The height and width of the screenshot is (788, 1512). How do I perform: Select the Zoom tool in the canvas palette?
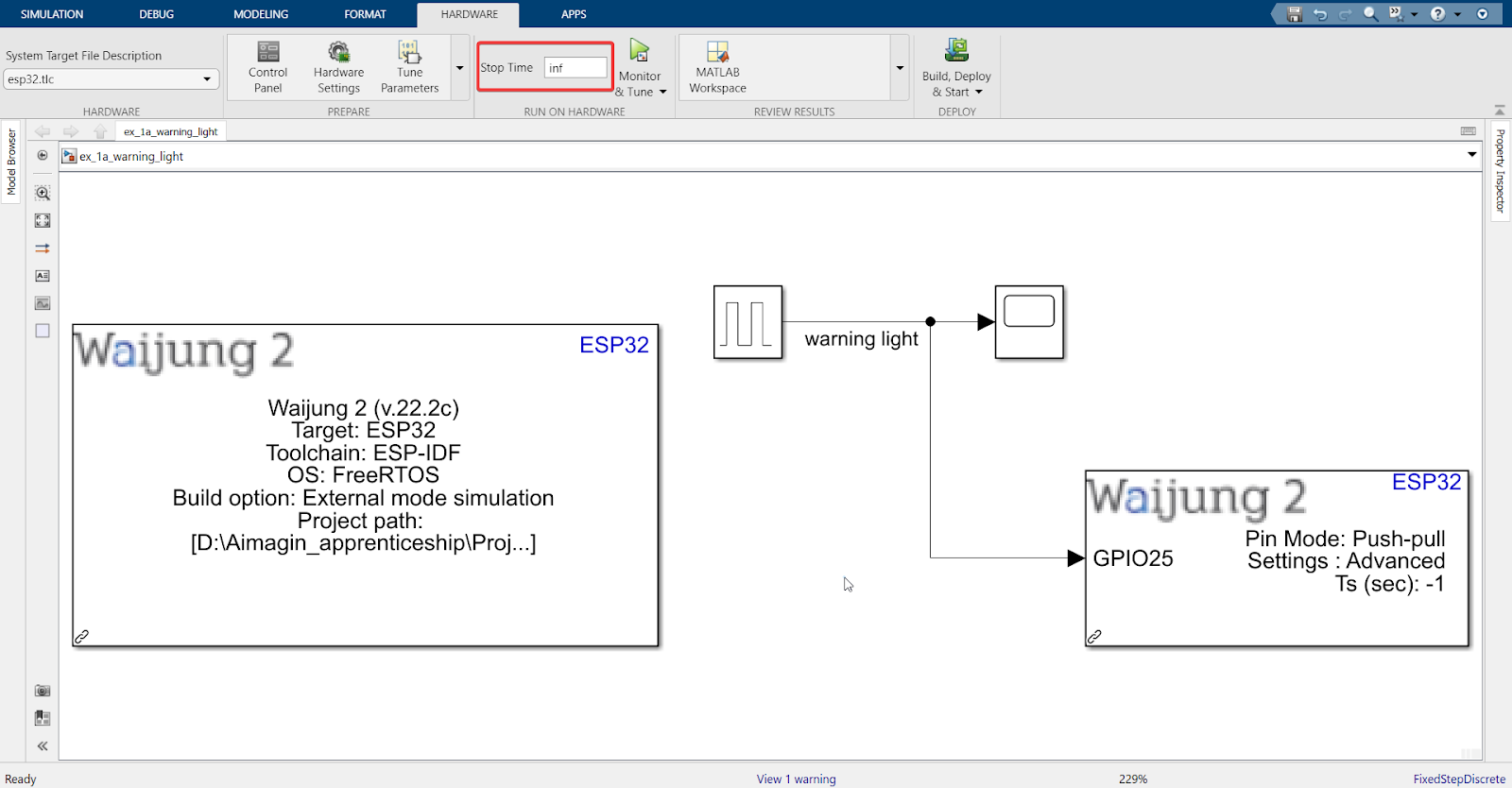tap(43, 193)
